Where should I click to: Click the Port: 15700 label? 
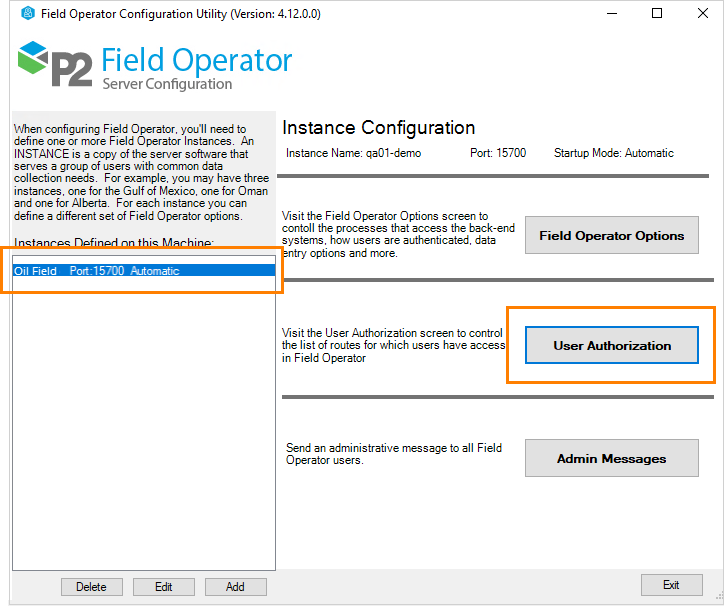(x=497, y=153)
